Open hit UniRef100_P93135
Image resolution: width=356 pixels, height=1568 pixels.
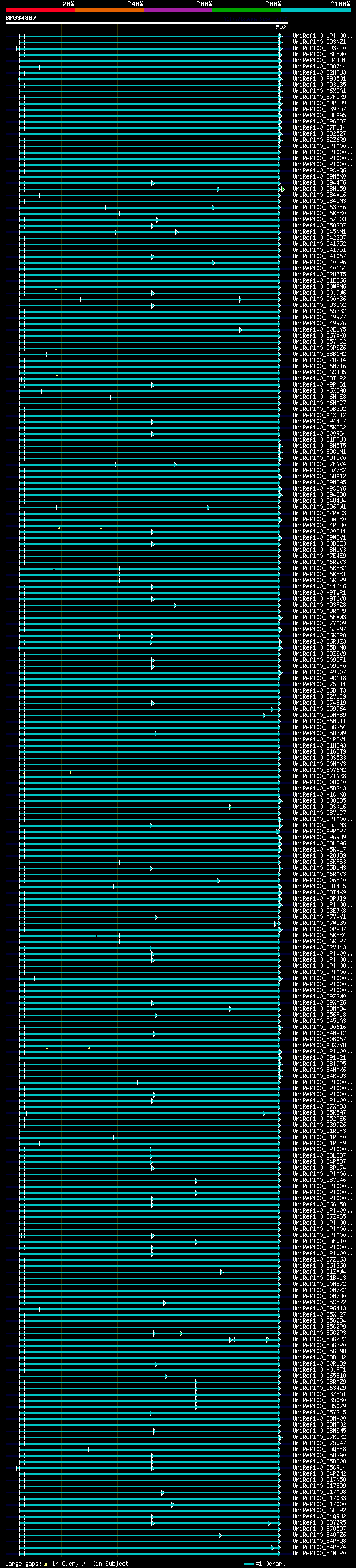(319, 85)
